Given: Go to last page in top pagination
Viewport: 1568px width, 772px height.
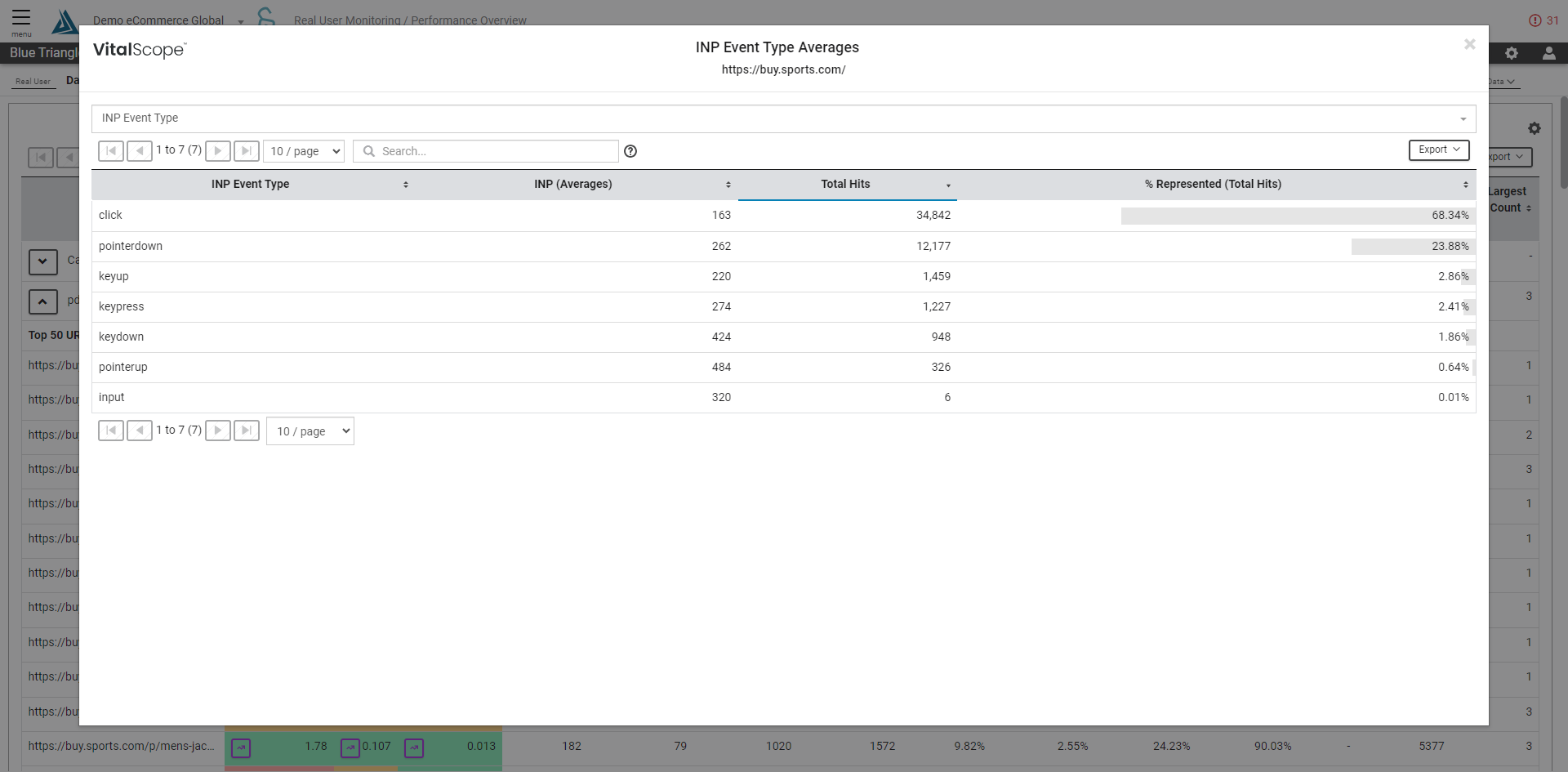Looking at the screenshot, I should 247,151.
